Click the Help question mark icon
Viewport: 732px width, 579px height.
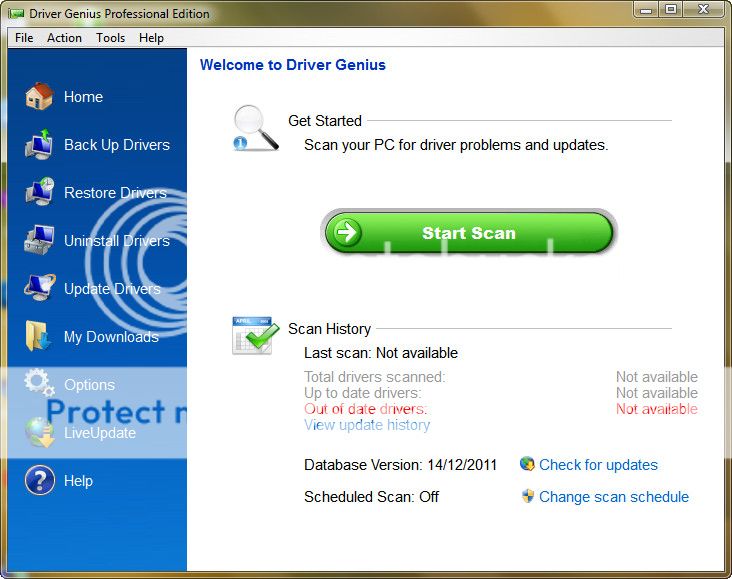[39, 480]
